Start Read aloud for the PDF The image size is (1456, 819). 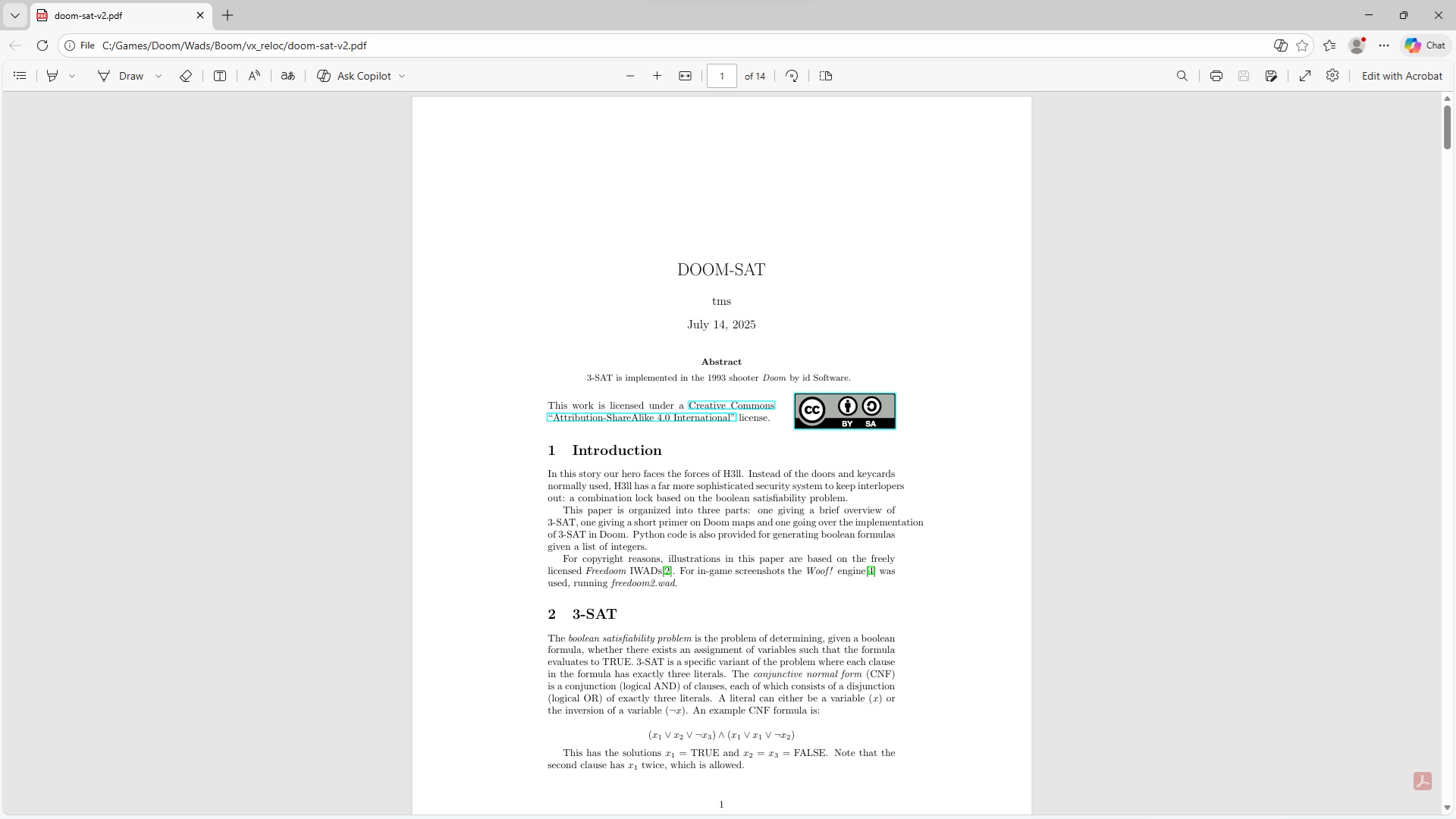(x=254, y=76)
